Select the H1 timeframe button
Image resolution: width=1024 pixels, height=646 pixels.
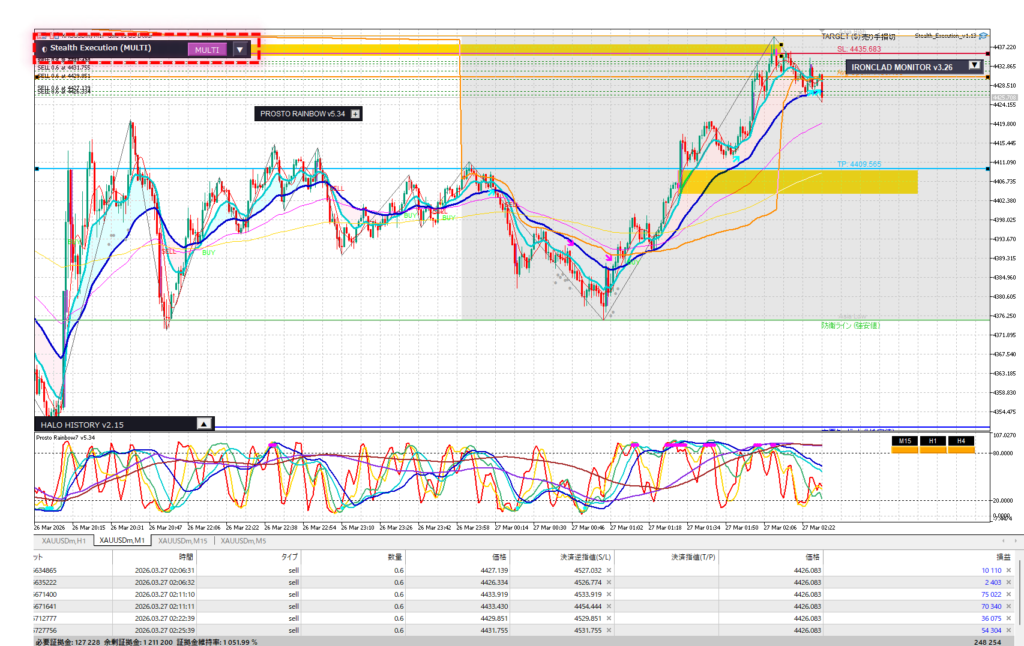(932, 441)
